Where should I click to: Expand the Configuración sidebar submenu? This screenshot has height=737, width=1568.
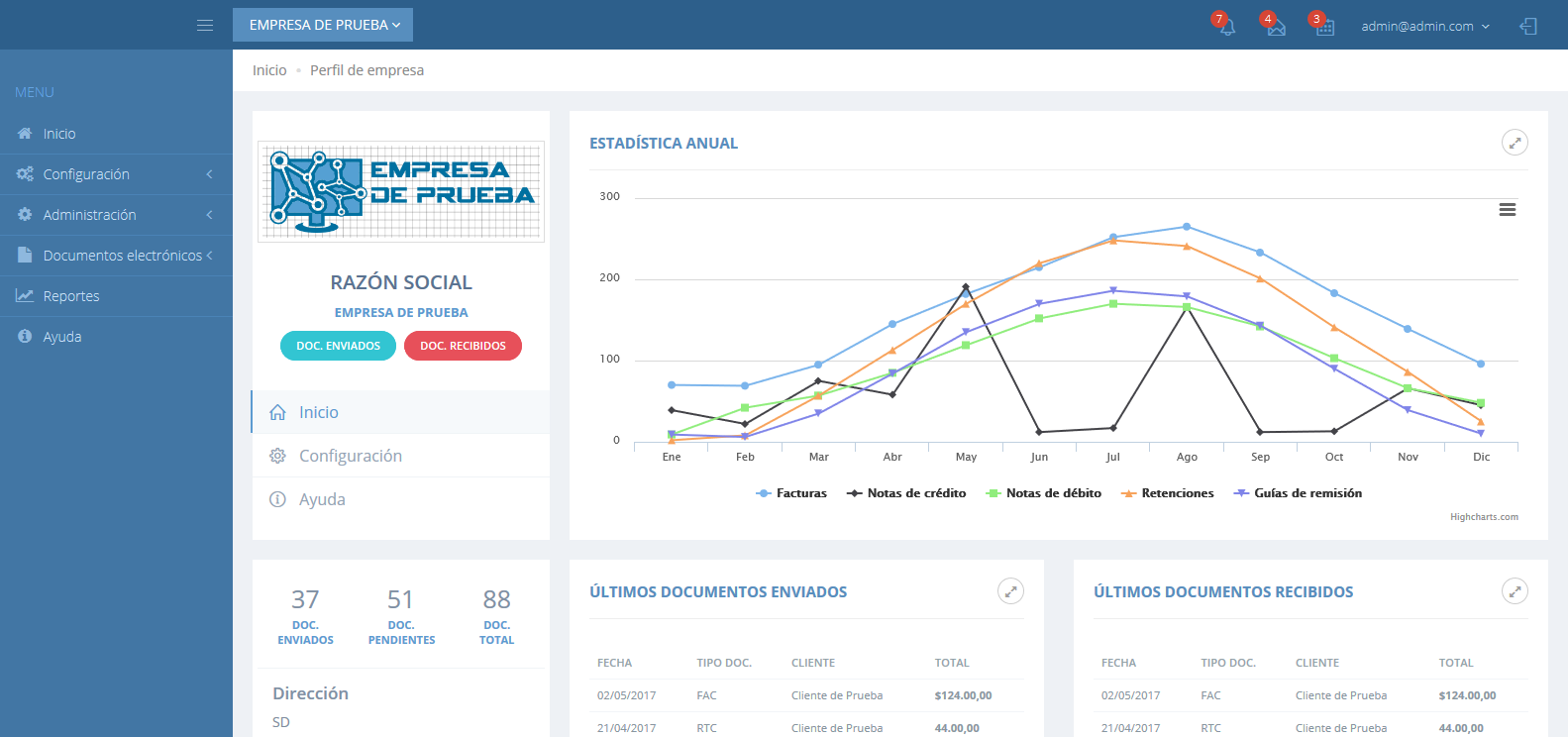click(116, 174)
